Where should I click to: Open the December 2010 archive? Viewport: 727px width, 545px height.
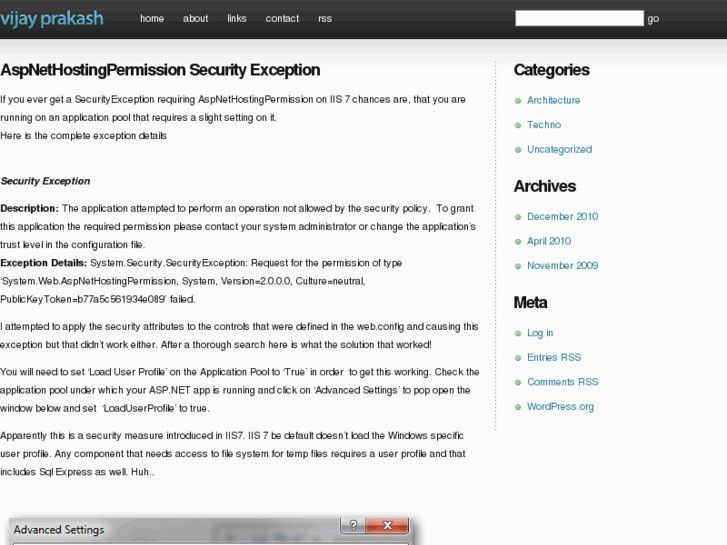[x=562, y=217]
